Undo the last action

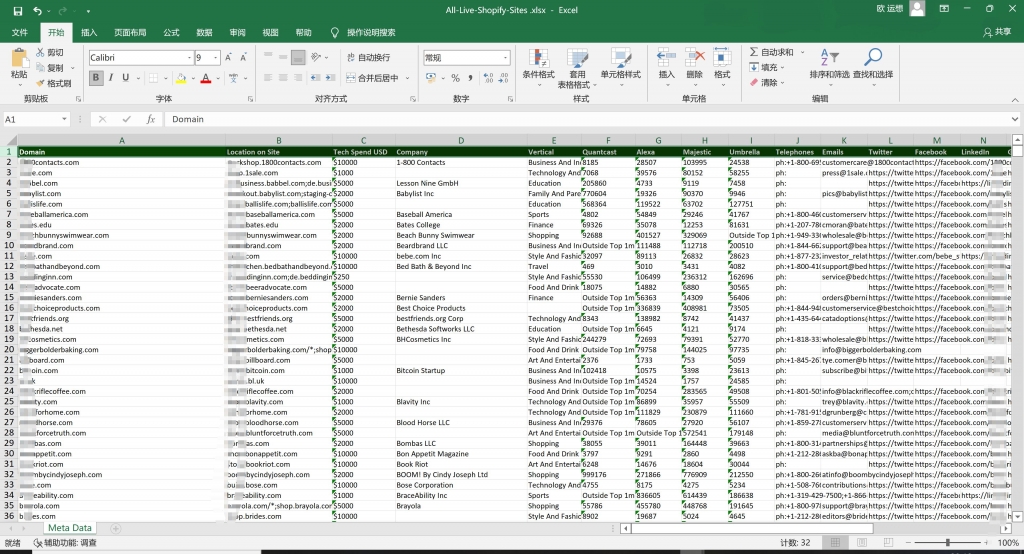(37, 10)
